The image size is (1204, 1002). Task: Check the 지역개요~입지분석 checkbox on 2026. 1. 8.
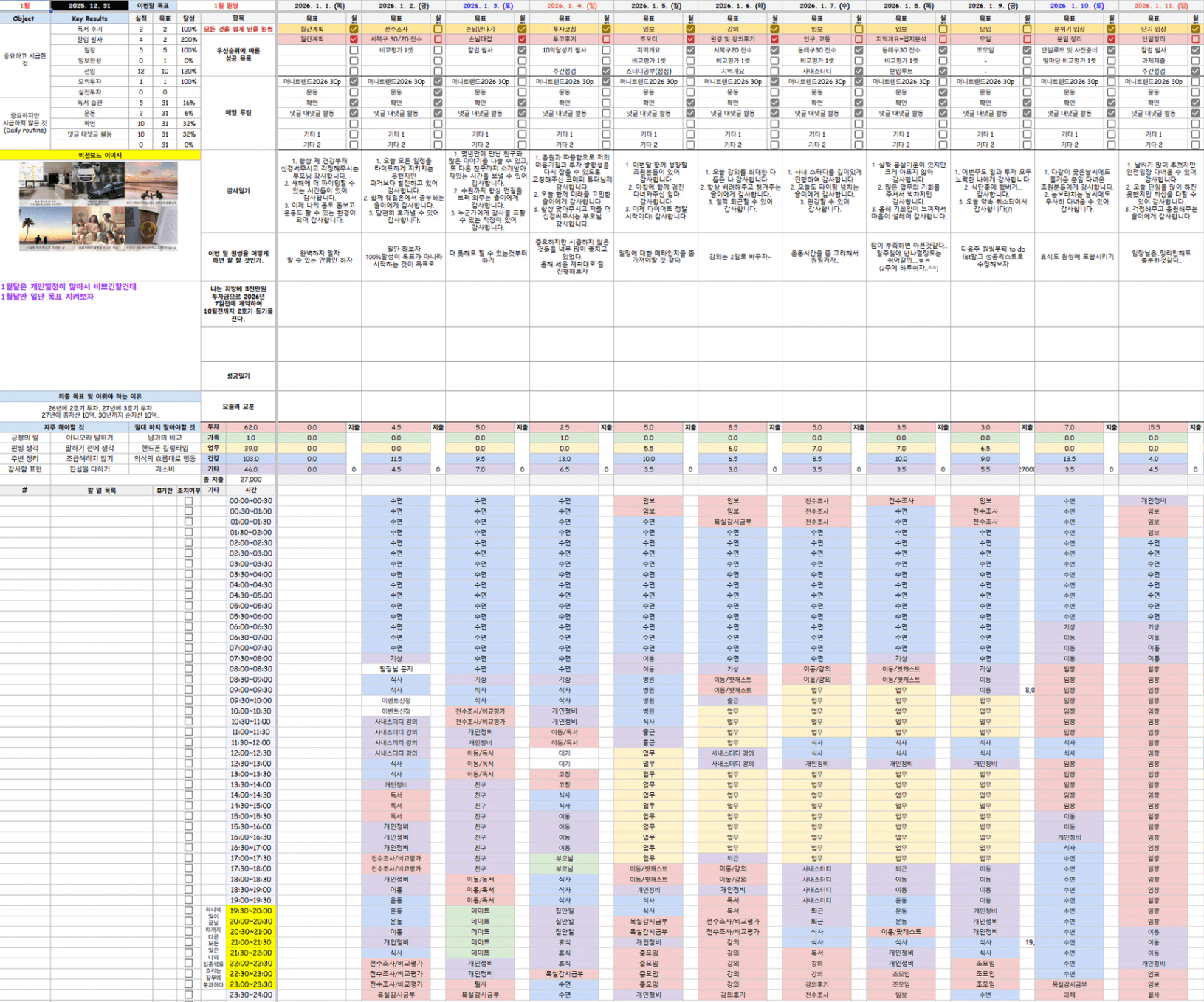(943, 40)
